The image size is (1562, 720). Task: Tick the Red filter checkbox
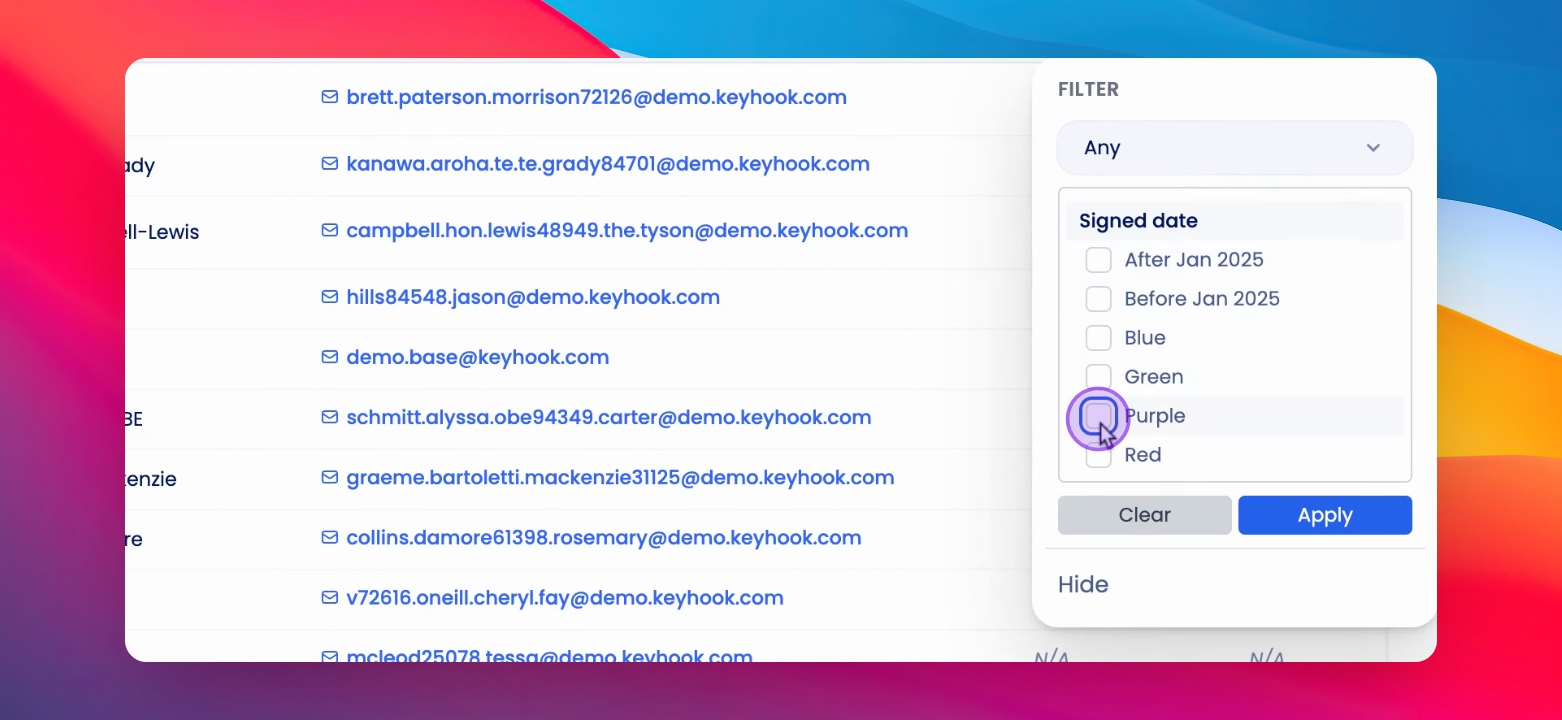(1098, 455)
